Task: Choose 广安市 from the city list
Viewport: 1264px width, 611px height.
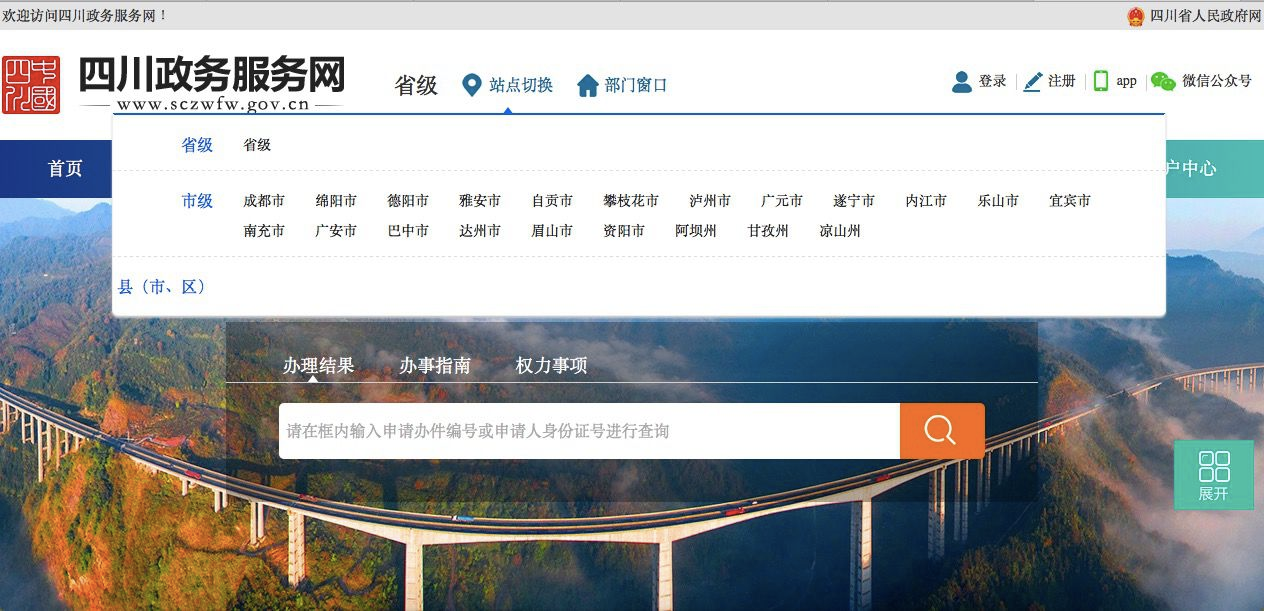Action: (x=336, y=231)
